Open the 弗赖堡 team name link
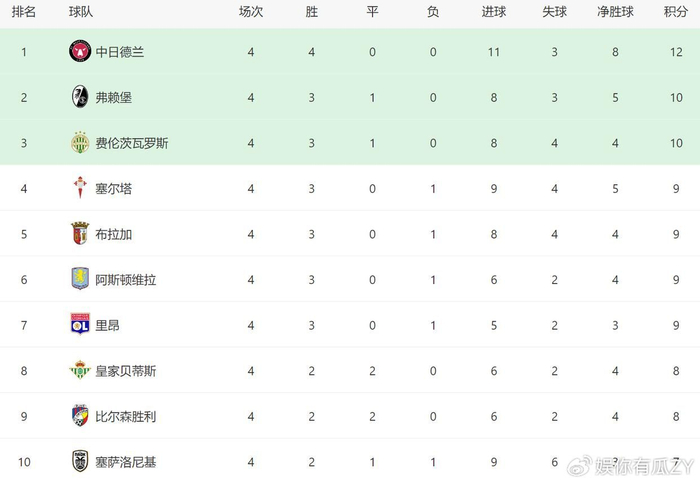 113,97
